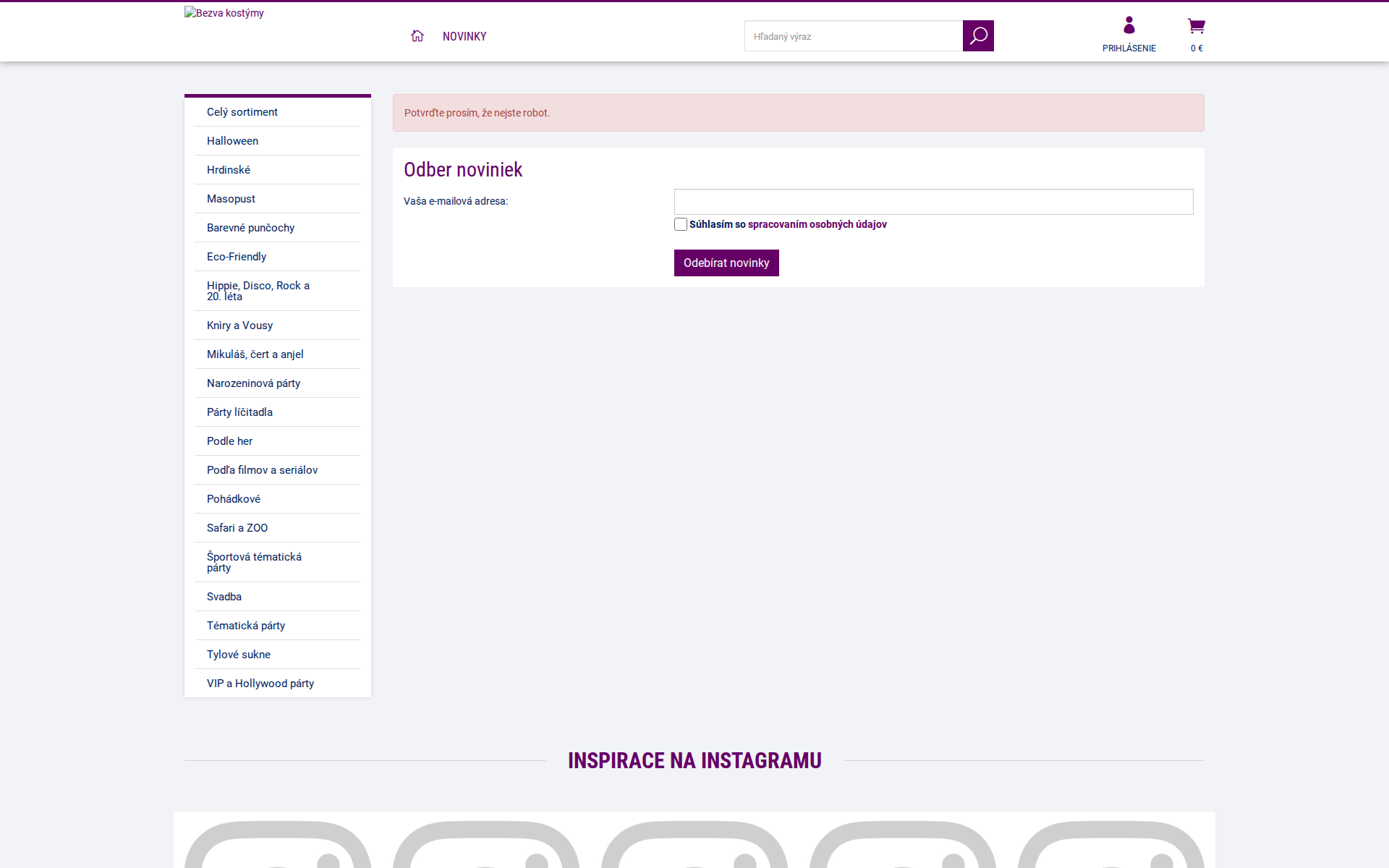Click the Bezva kostýmy logo
Image resolution: width=1389 pixels, height=868 pixels.
point(224,13)
